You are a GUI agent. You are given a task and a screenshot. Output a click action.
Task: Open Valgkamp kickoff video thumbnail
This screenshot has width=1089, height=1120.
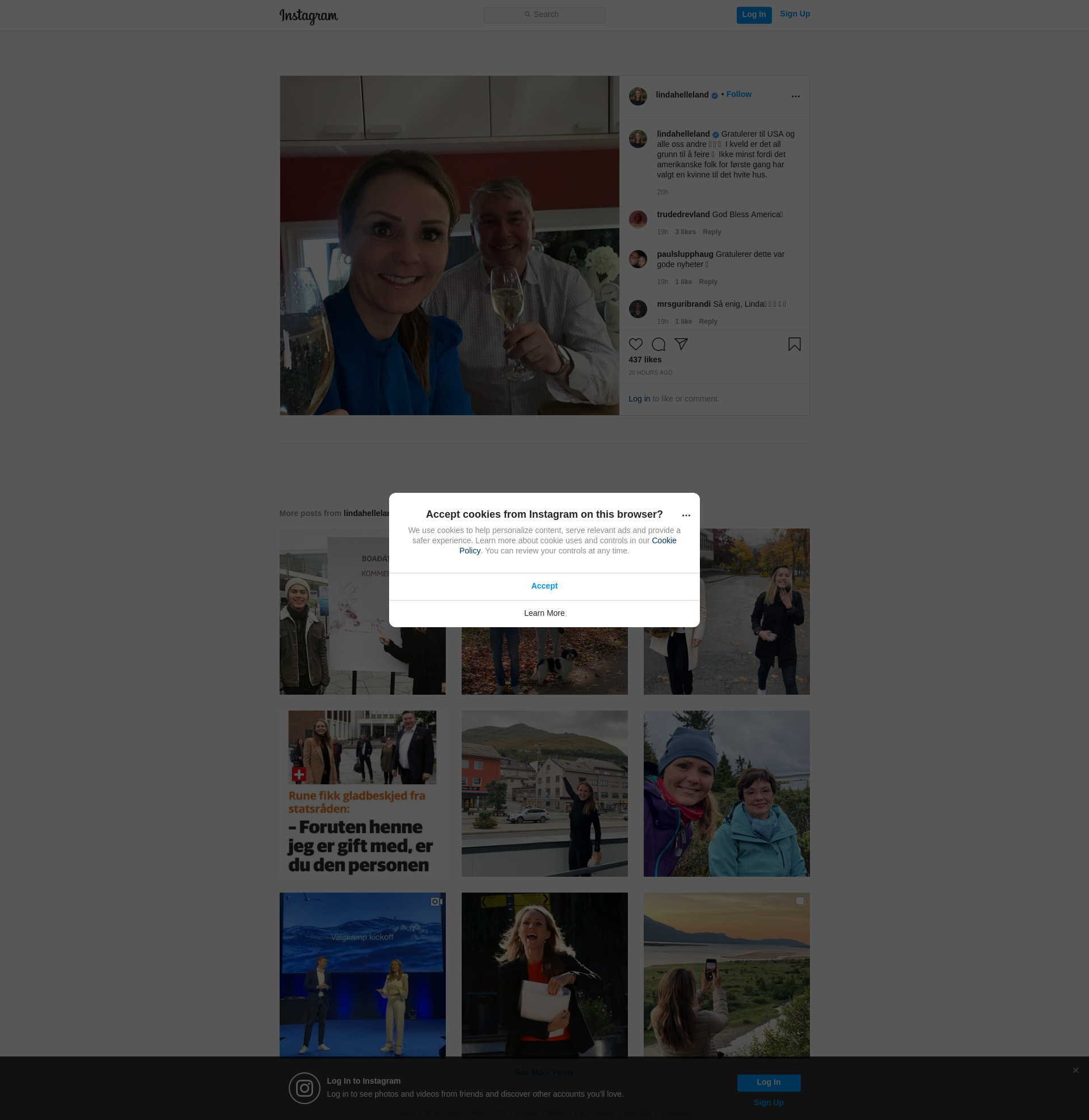coord(362,975)
